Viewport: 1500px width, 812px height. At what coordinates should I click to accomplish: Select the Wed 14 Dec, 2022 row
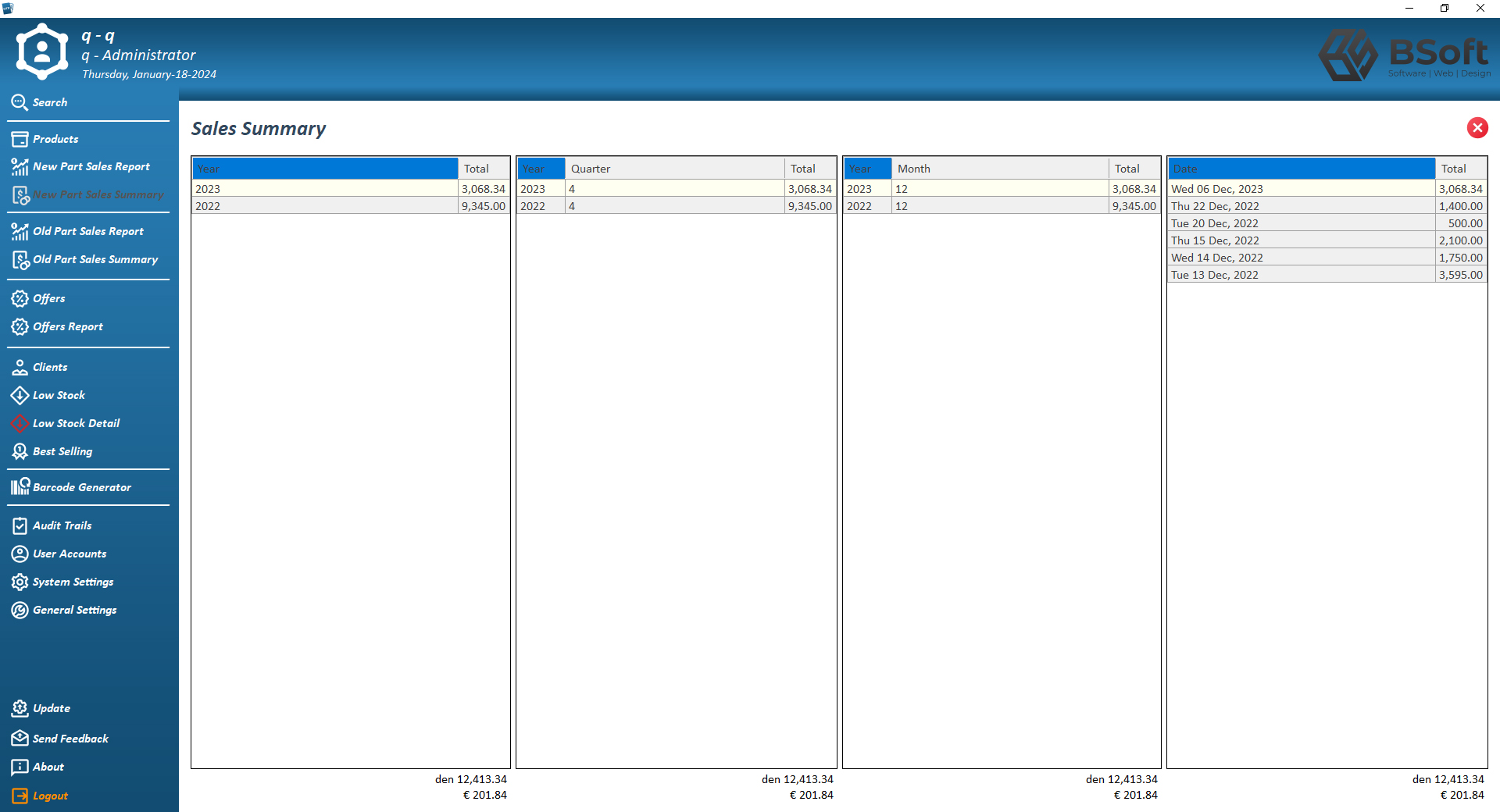[1327, 258]
